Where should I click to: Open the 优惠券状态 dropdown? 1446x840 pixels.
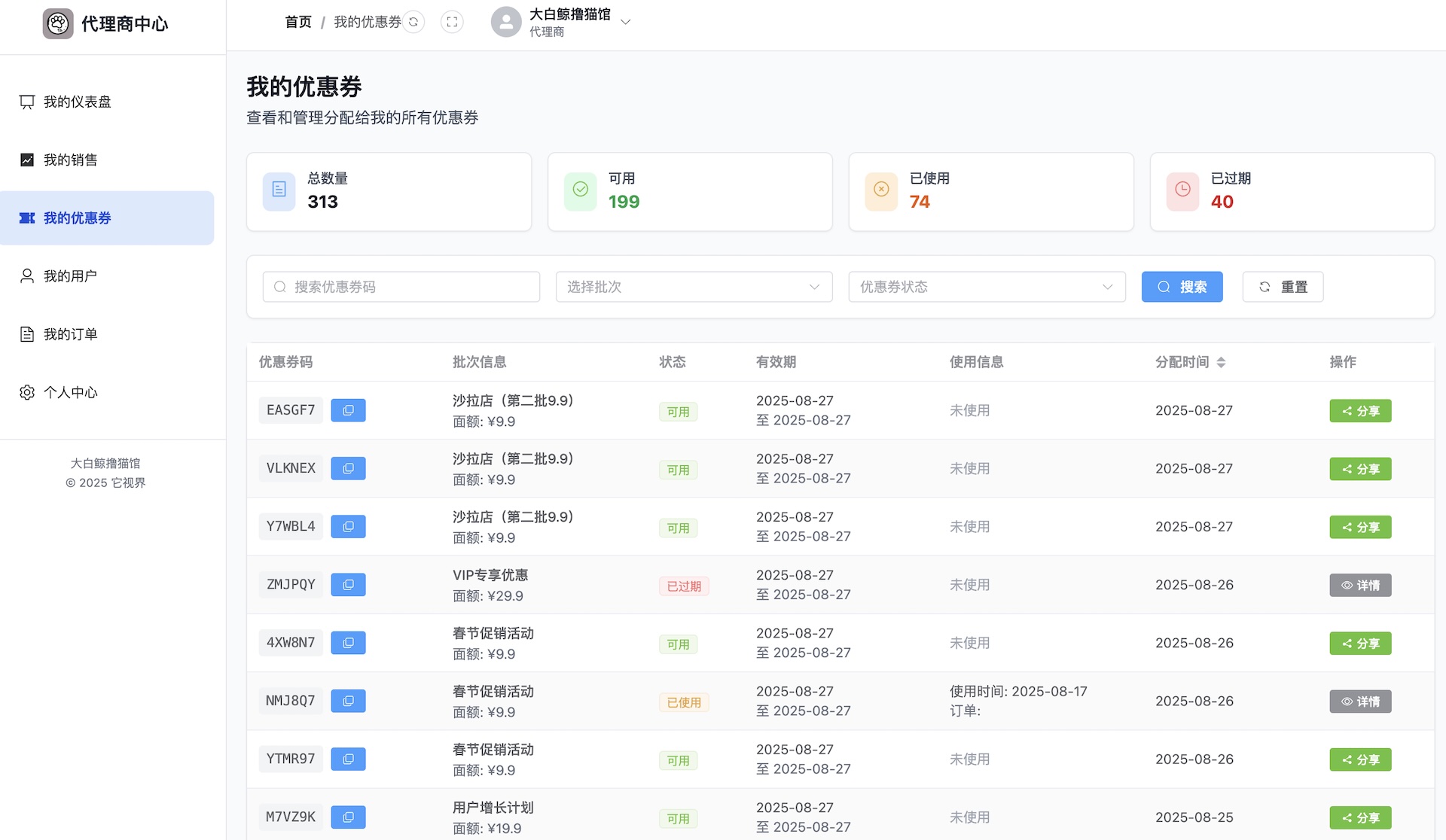[987, 287]
